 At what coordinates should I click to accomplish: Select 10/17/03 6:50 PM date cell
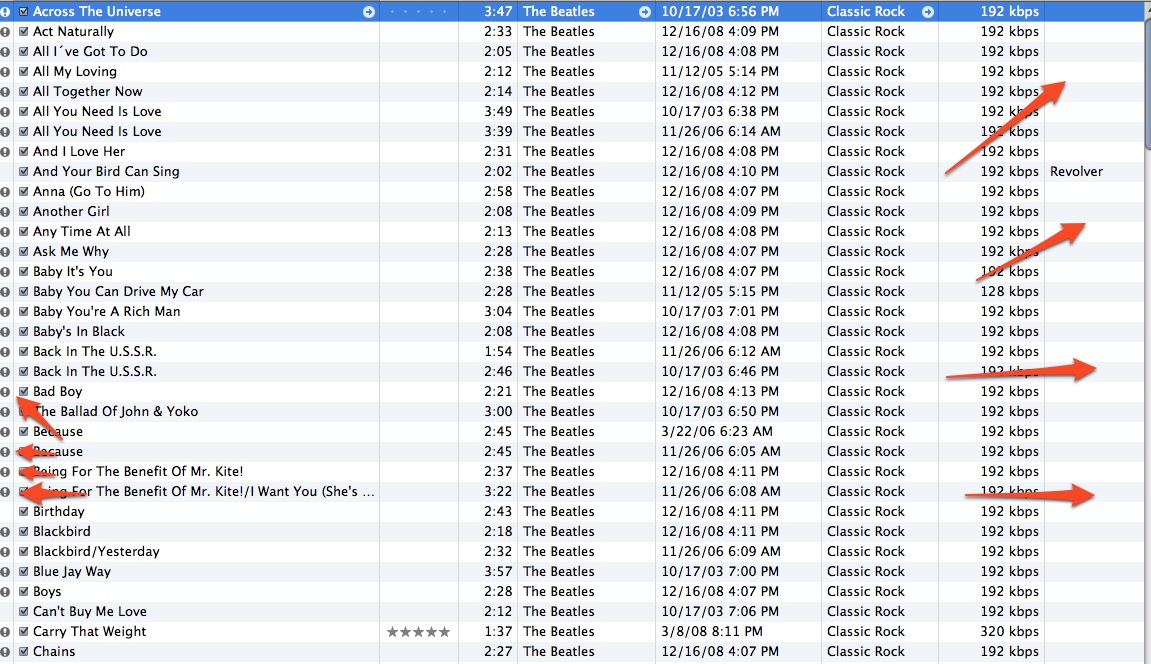tap(720, 412)
